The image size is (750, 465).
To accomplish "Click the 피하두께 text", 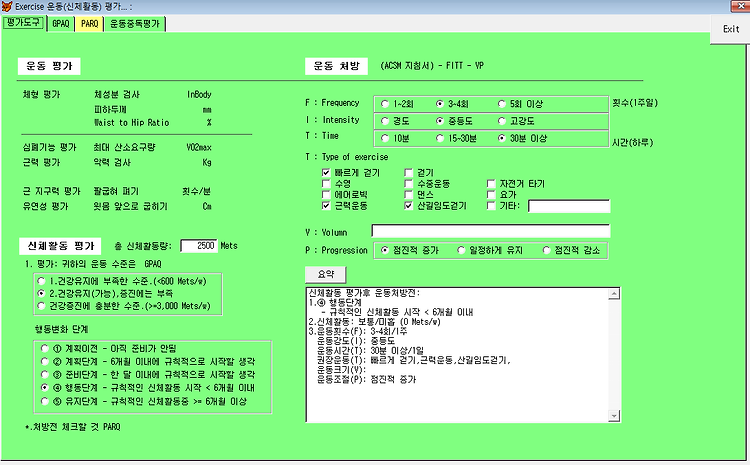I will pyautogui.click(x=110, y=109).
